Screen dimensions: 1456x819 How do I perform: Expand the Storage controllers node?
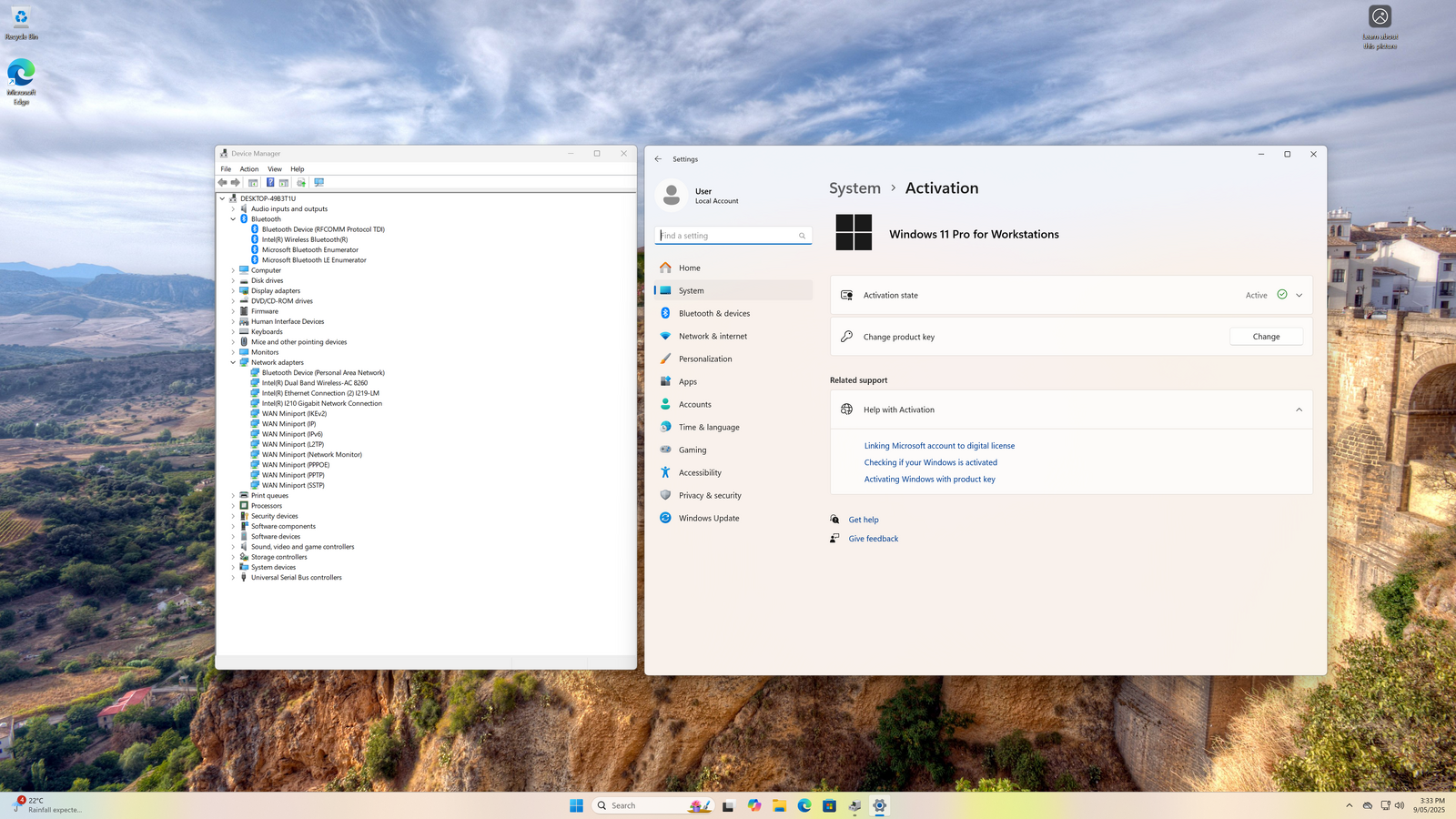click(x=233, y=557)
